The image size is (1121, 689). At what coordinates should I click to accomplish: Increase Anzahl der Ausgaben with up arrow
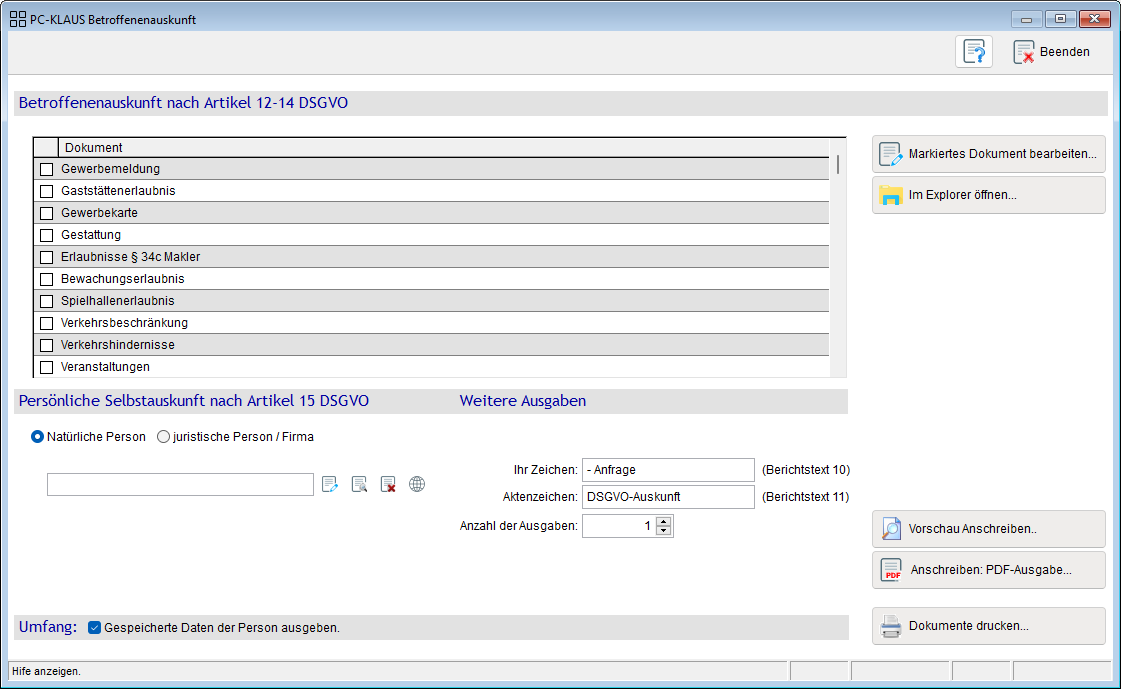[x=664, y=521]
